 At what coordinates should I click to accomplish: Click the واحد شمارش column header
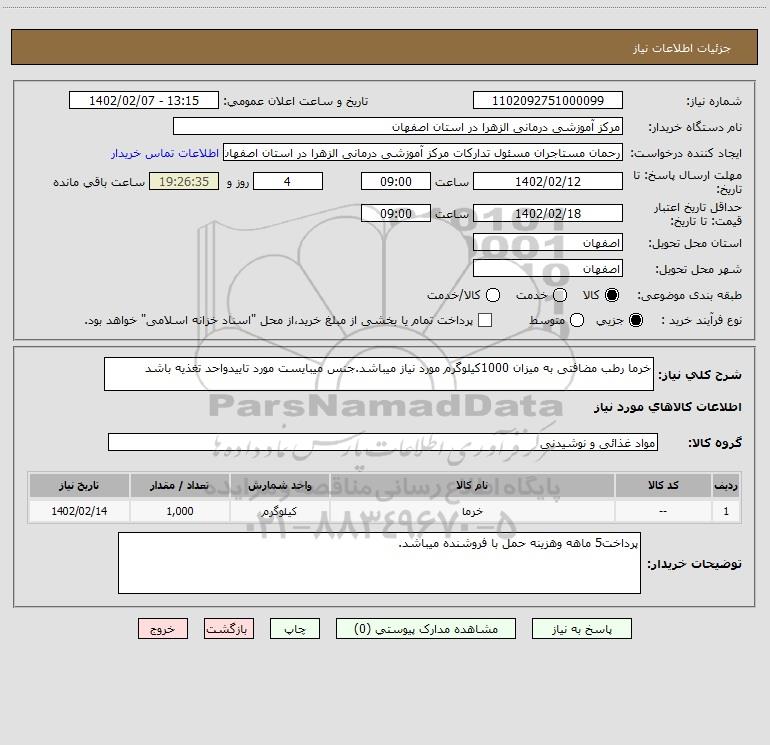click(x=279, y=485)
